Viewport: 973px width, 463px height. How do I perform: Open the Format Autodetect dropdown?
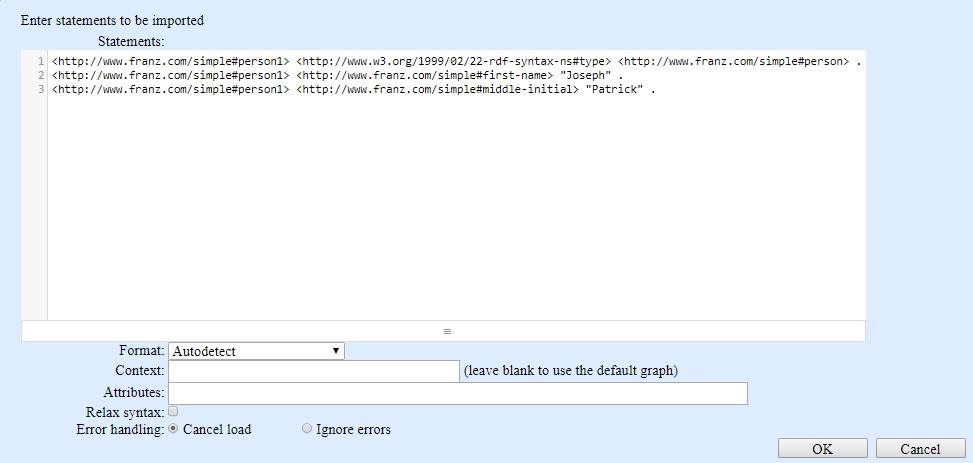(256, 351)
